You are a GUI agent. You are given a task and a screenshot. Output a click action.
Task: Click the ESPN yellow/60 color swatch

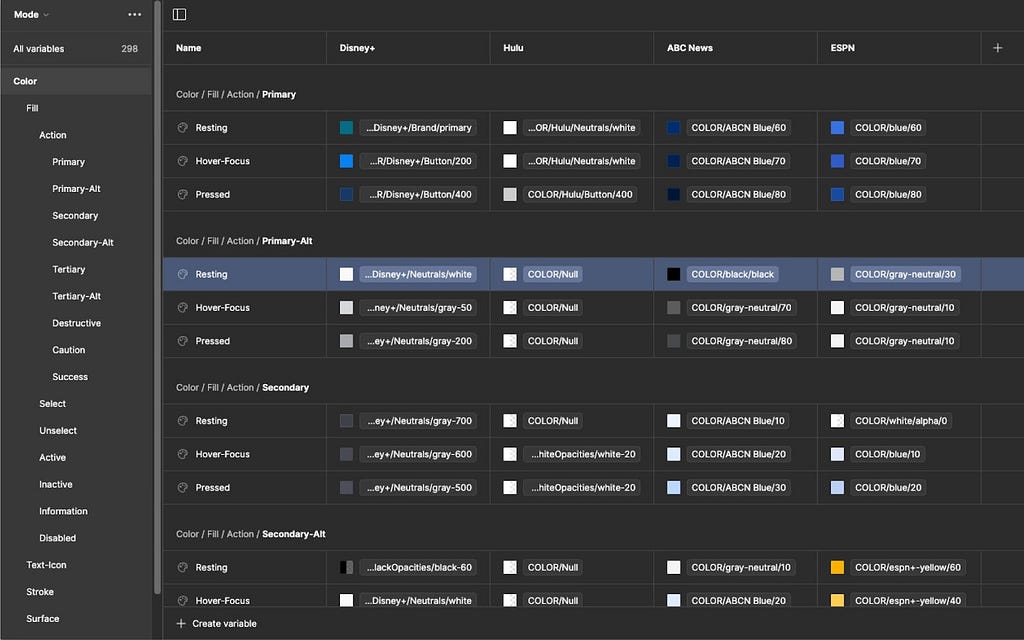point(837,568)
